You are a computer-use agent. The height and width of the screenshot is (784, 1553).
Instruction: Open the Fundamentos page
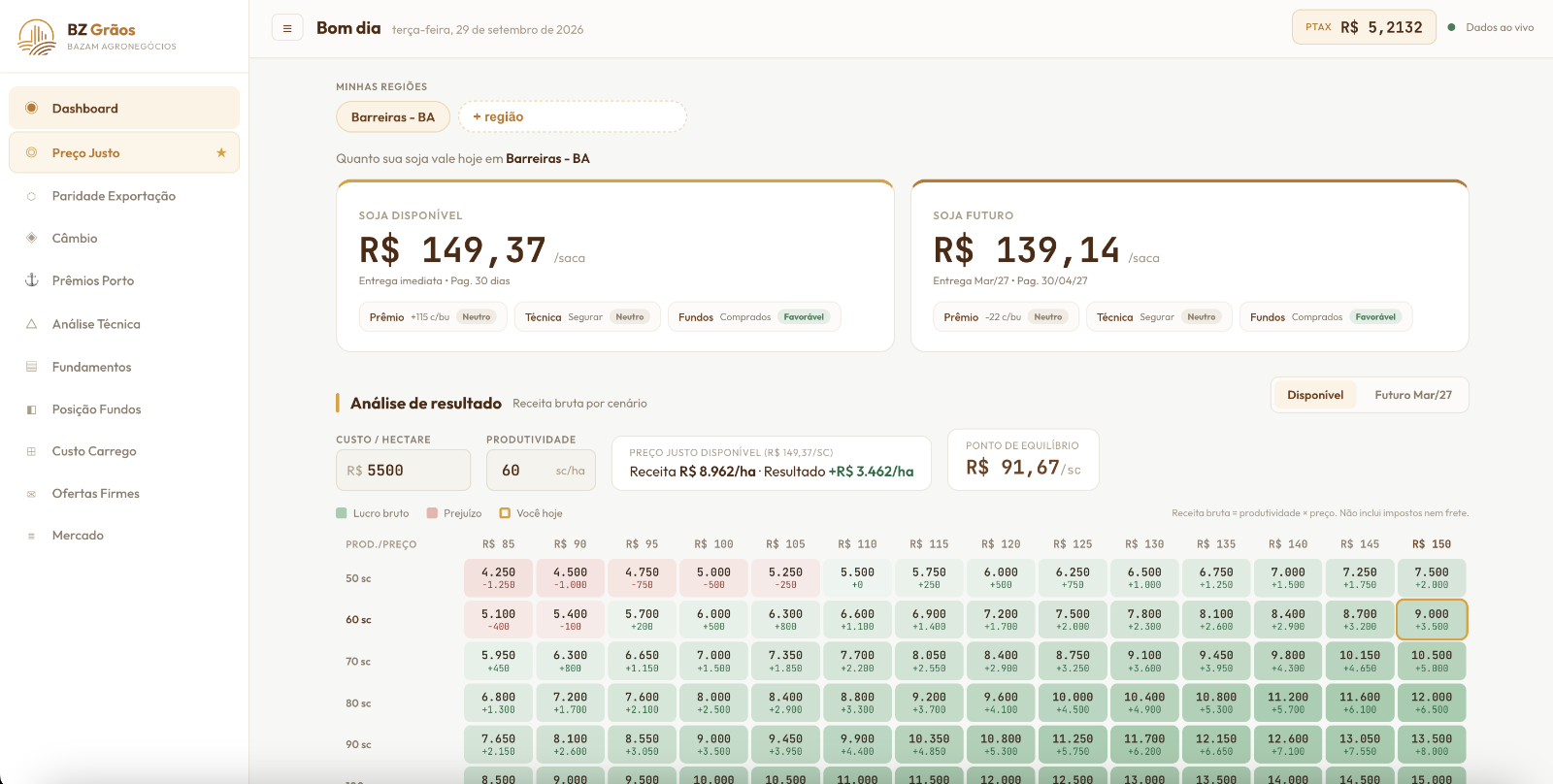pyautogui.click(x=124, y=367)
